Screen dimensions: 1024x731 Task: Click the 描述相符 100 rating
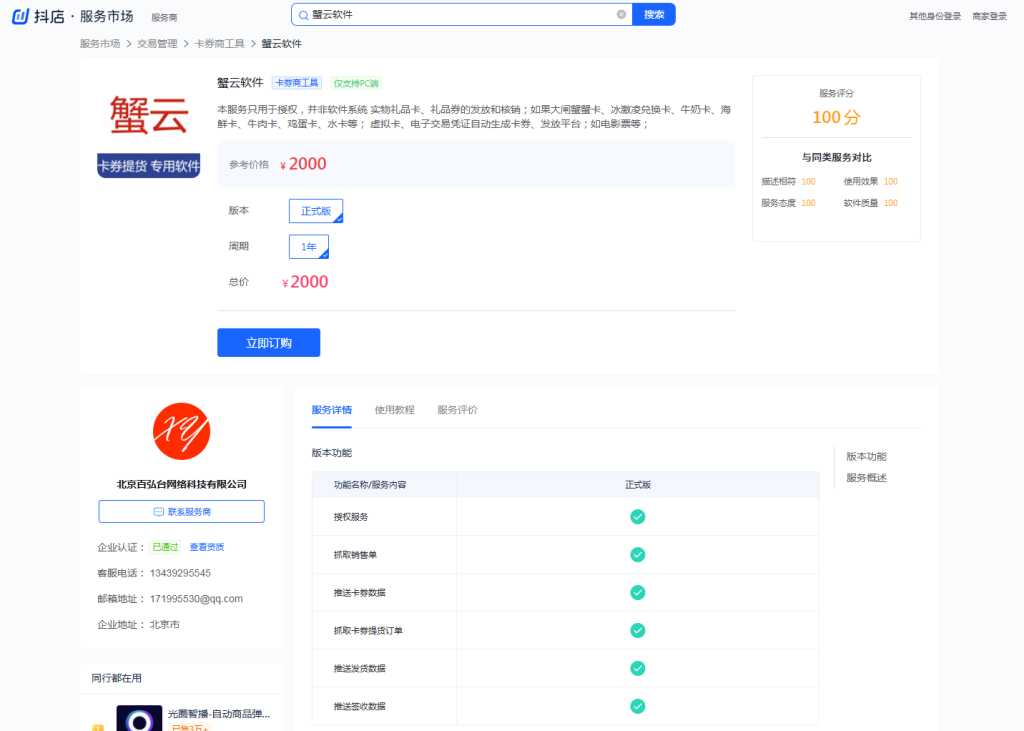tap(788, 182)
